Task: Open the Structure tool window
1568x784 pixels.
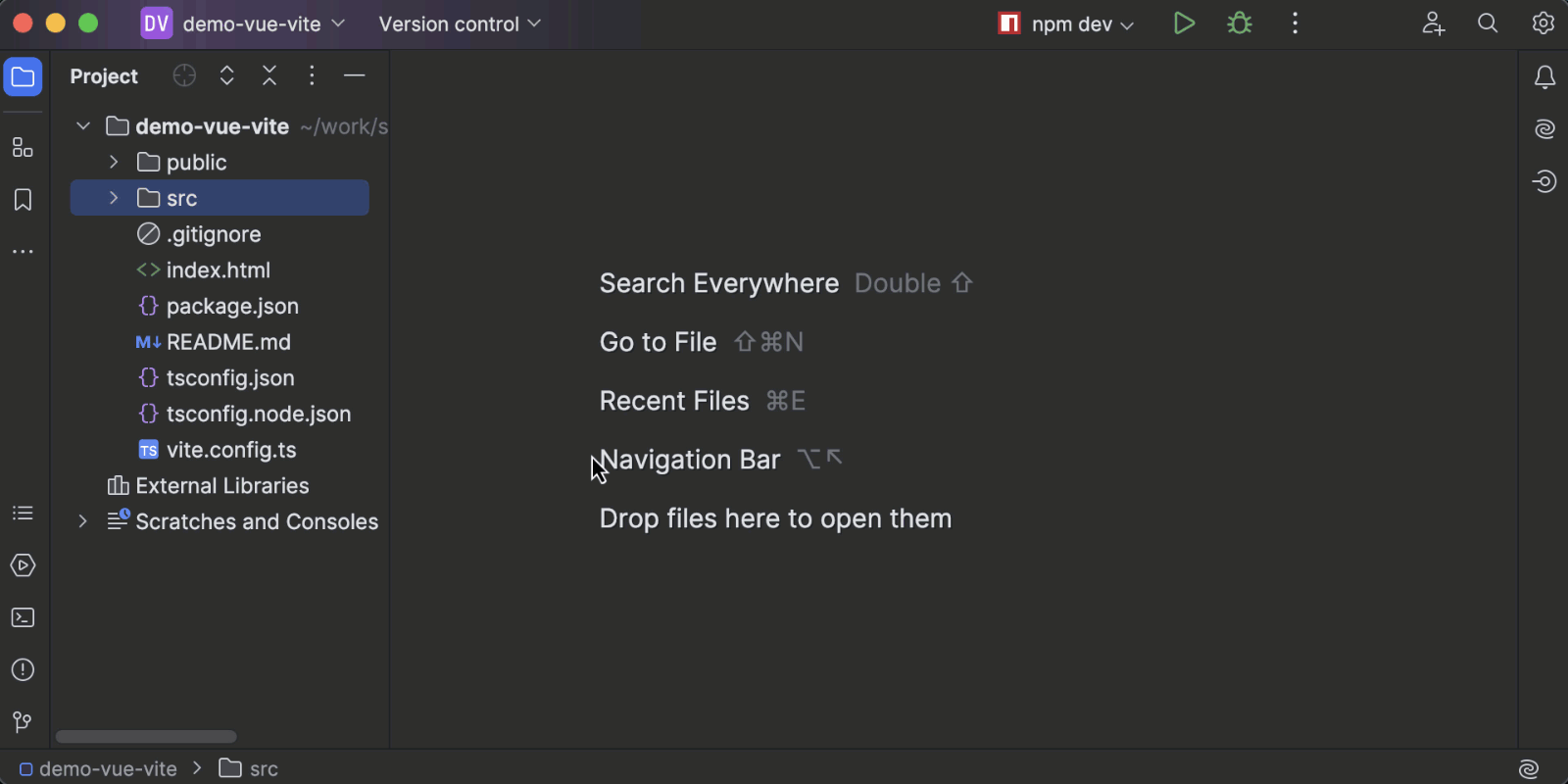Action: pyautogui.click(x=23, y=148)
